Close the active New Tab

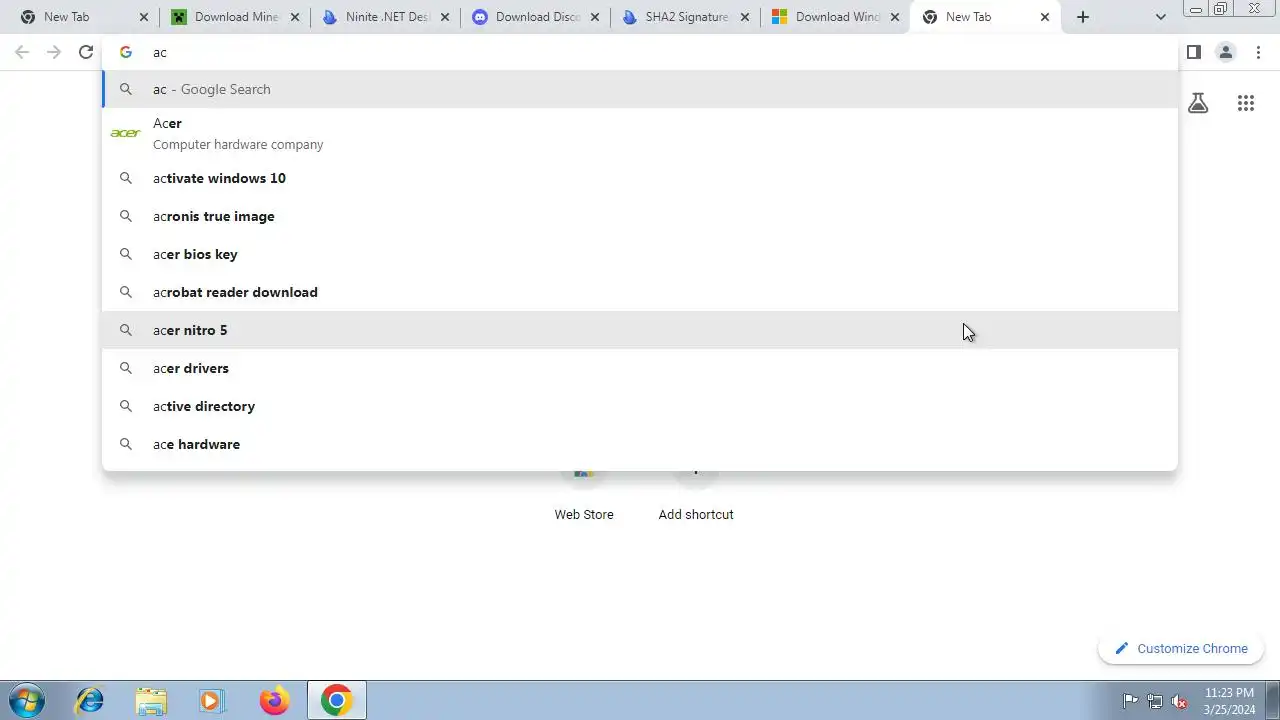(x=1045, y=17)
